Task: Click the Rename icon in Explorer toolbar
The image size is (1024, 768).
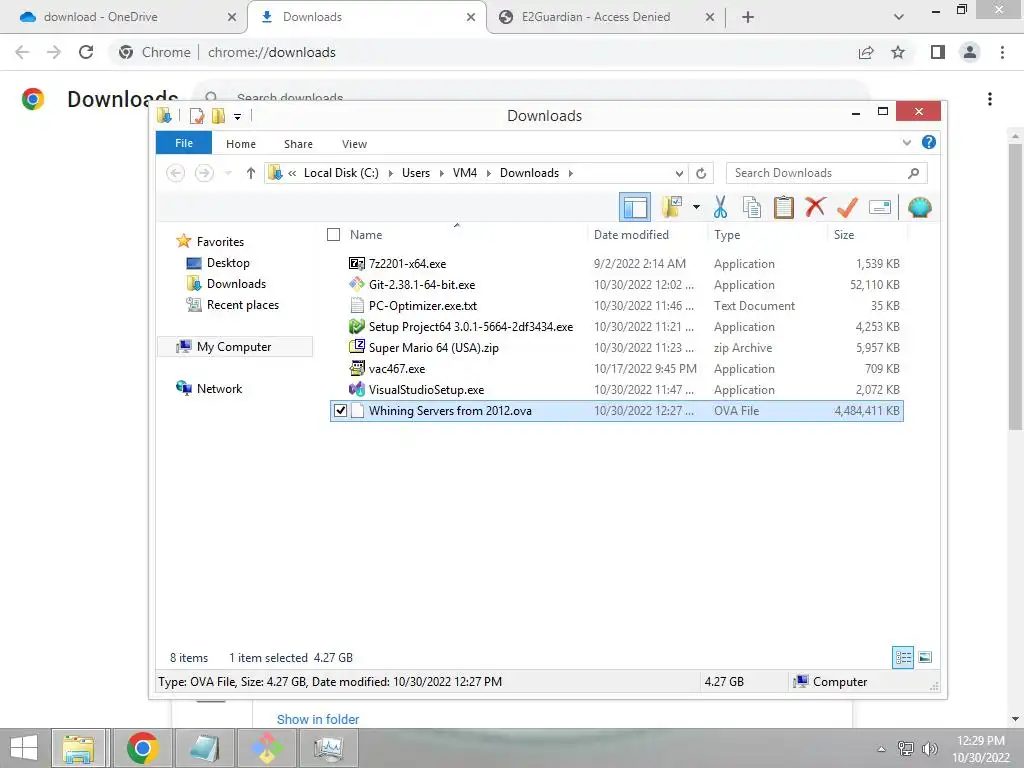Action: pos(880,207)
